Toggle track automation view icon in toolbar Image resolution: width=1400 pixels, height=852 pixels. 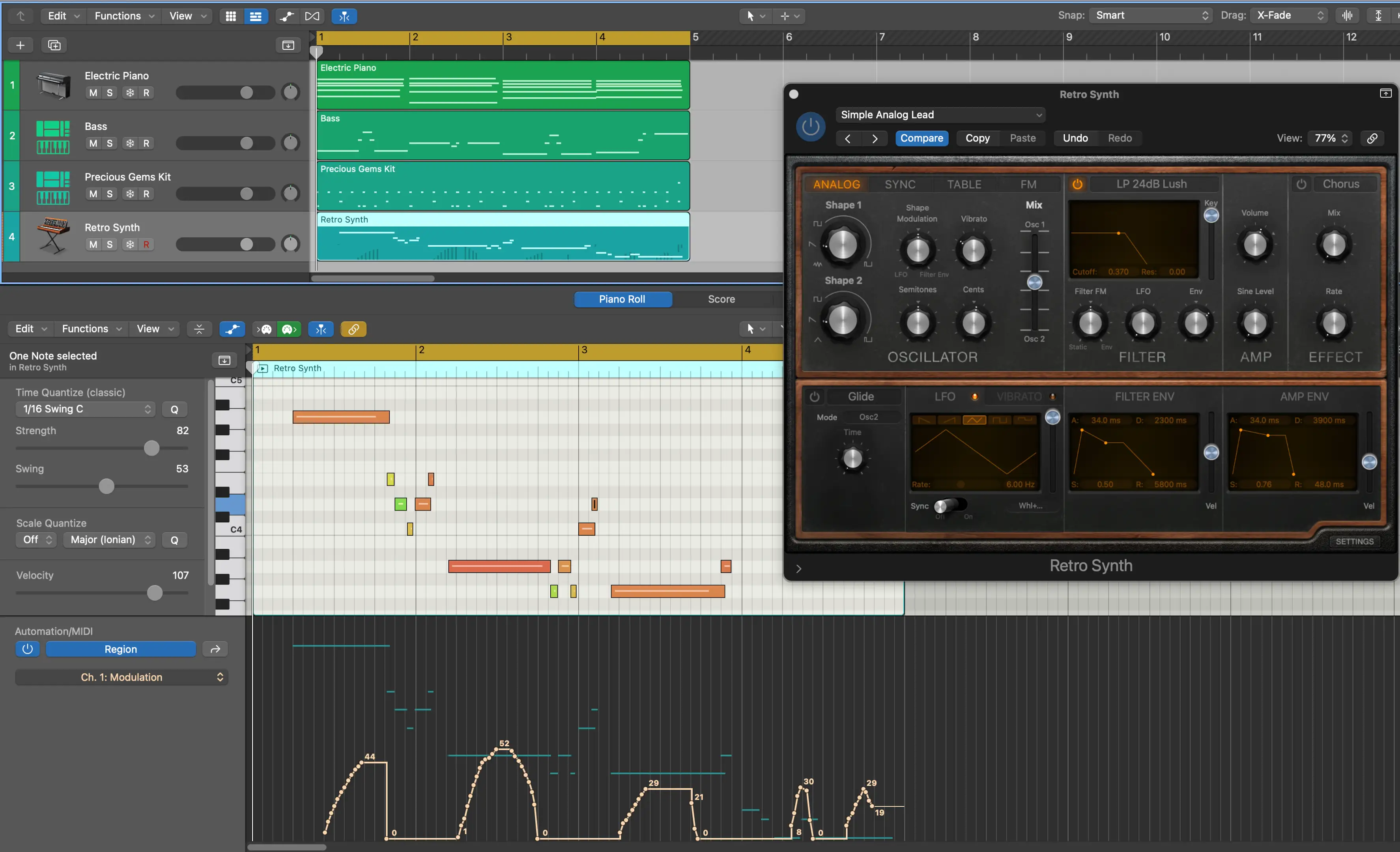[287, 16]
